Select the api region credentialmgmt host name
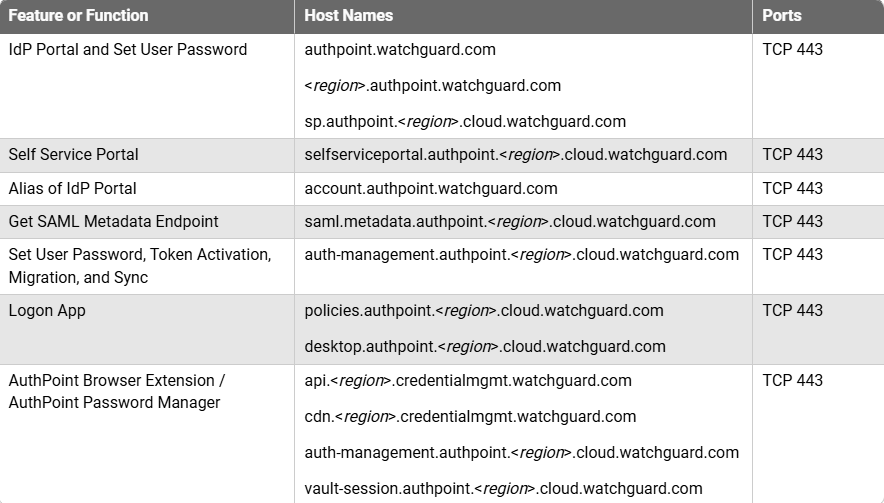Screen dimensions: 884x503 [468, 380]
